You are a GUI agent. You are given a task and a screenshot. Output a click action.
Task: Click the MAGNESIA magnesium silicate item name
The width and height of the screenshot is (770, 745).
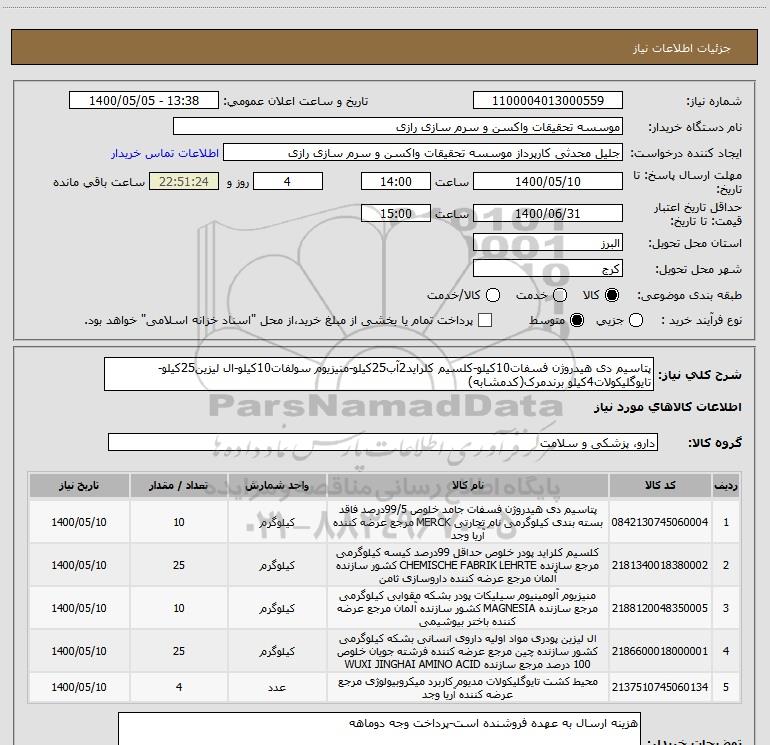(x=468, y=608)
